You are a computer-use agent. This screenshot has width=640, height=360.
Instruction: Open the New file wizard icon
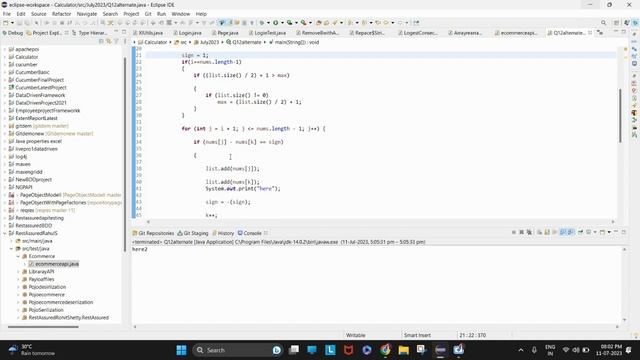click(x=5, y=23)
